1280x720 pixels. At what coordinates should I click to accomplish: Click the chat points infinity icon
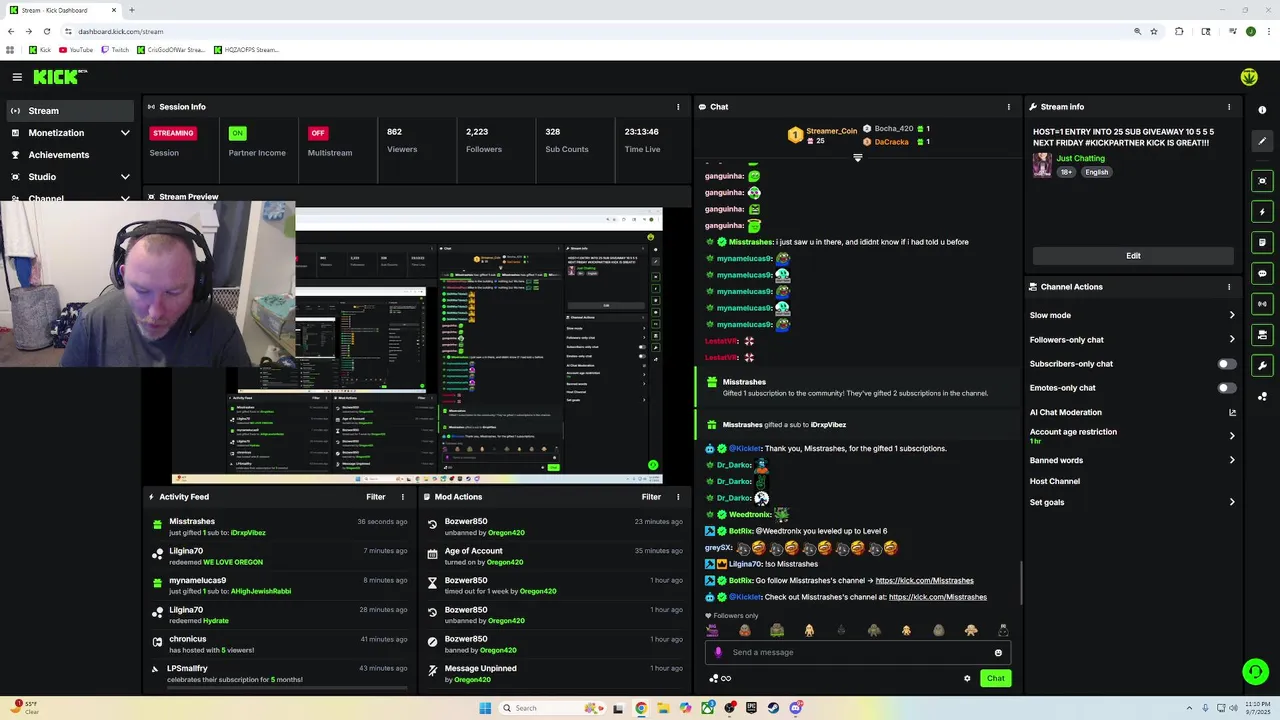click(720, 678)
